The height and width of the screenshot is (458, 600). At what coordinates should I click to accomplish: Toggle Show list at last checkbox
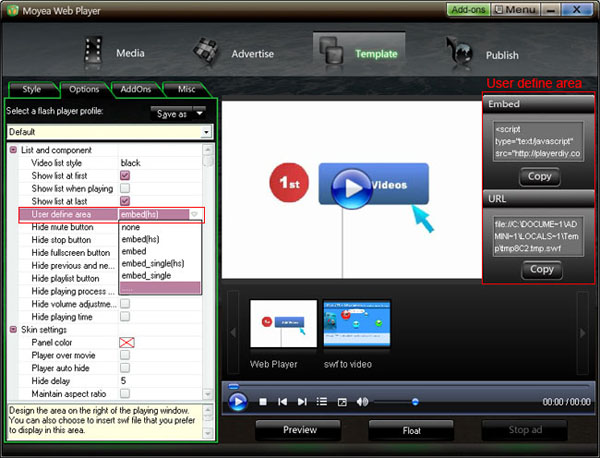pos(125,201)
